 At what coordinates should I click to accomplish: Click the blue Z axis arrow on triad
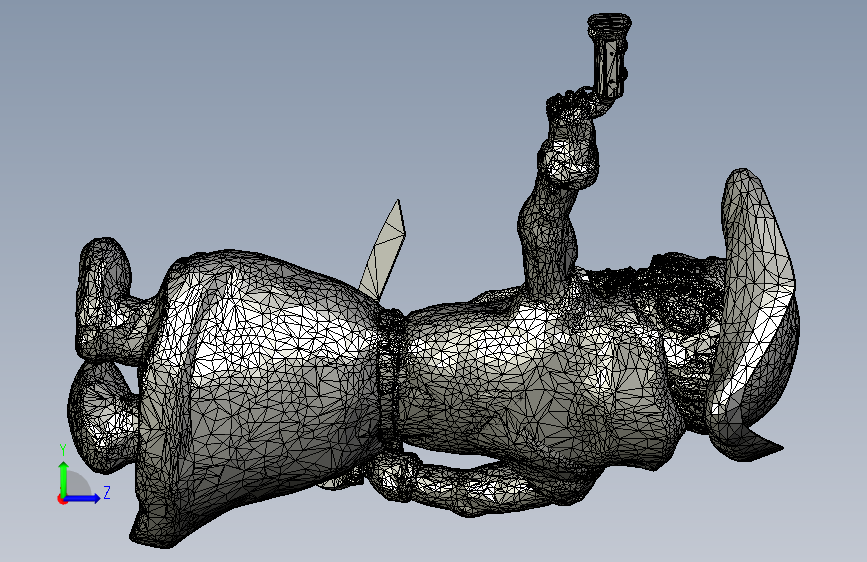click(x=80, y=498)
